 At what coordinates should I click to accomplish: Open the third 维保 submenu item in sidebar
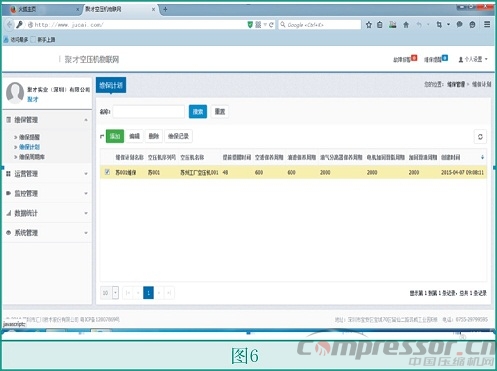pos(32,157)
